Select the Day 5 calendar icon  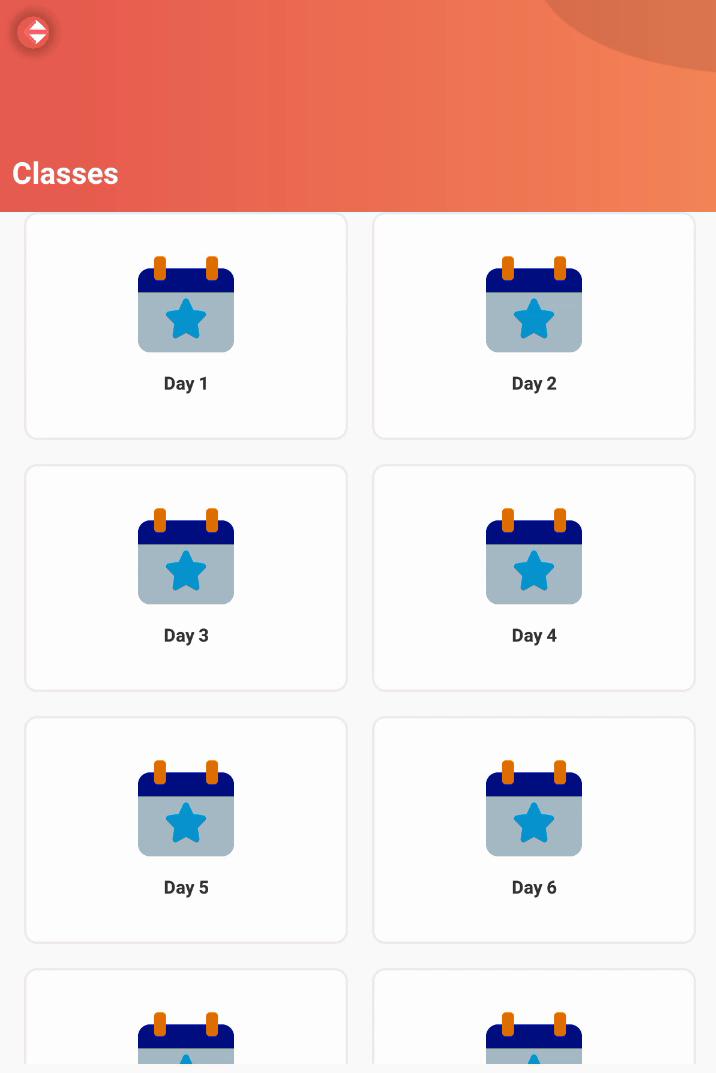tap(186, 810)
